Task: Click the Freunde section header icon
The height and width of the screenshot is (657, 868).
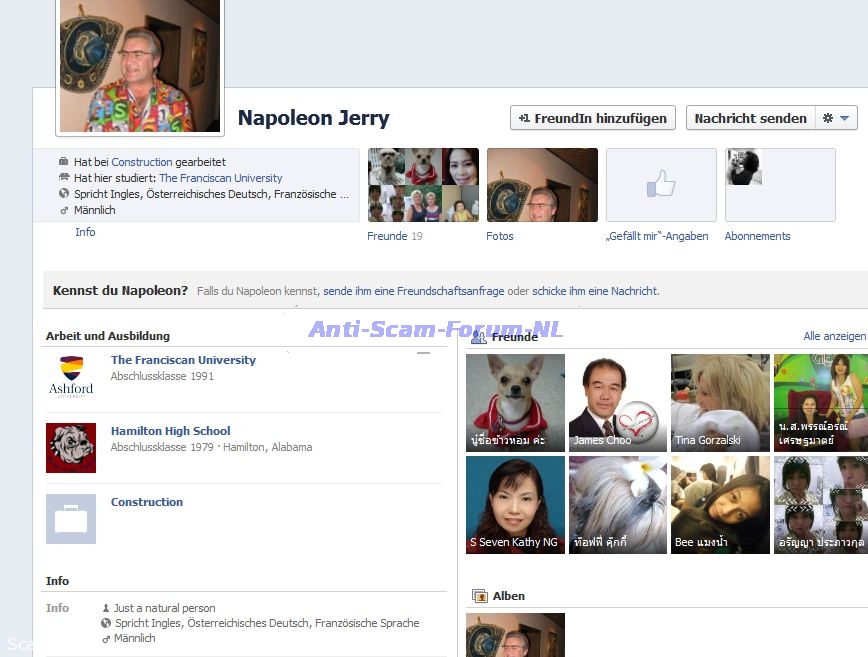Action: click(x=478, y=337)
